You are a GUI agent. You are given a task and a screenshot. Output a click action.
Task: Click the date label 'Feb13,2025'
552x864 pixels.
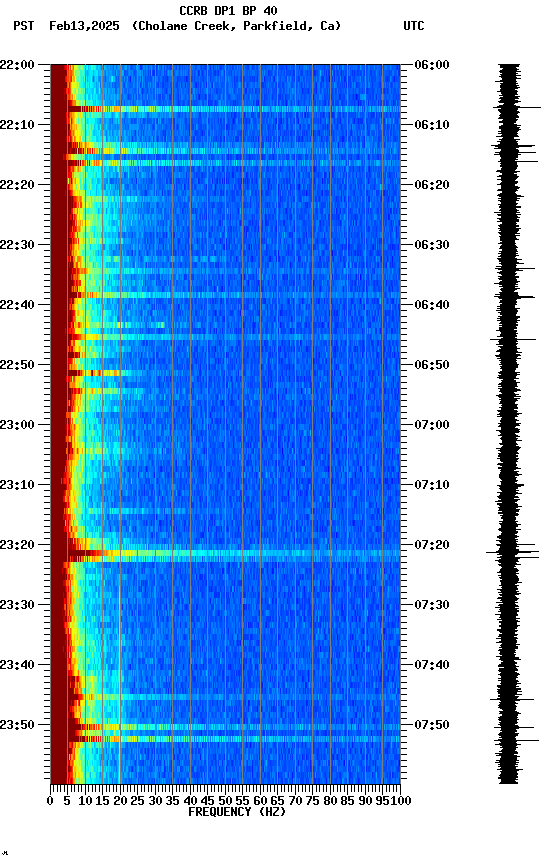84,26
